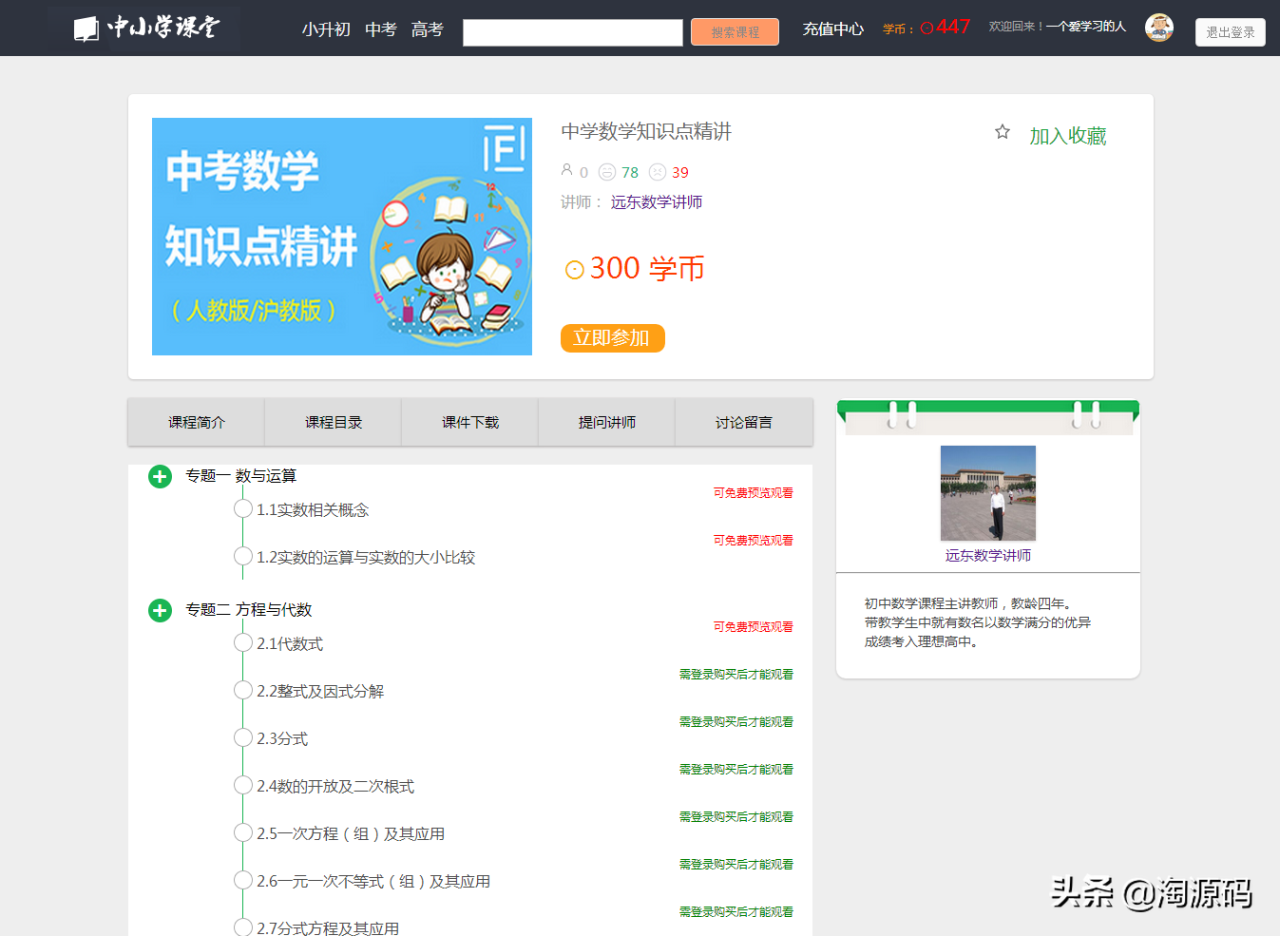This screenshot has height=936, width=1280.
Task: Click the course title 中学数学知识点精讲
Action: 646,131
